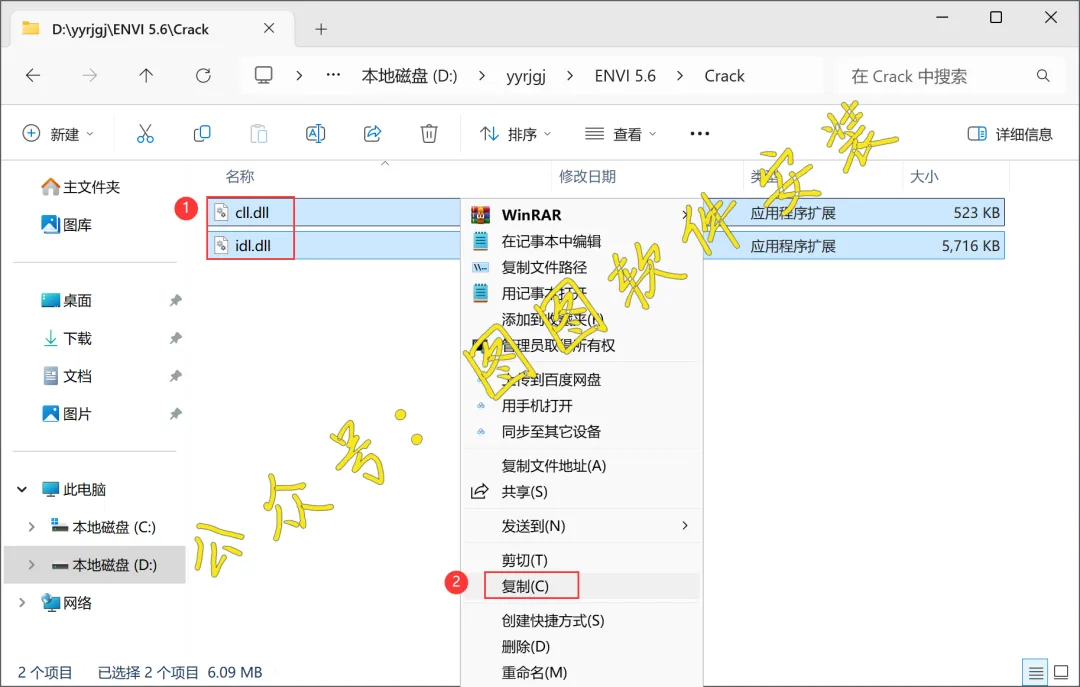Click the address bar ellipsis for hidden path

[333, 75]
